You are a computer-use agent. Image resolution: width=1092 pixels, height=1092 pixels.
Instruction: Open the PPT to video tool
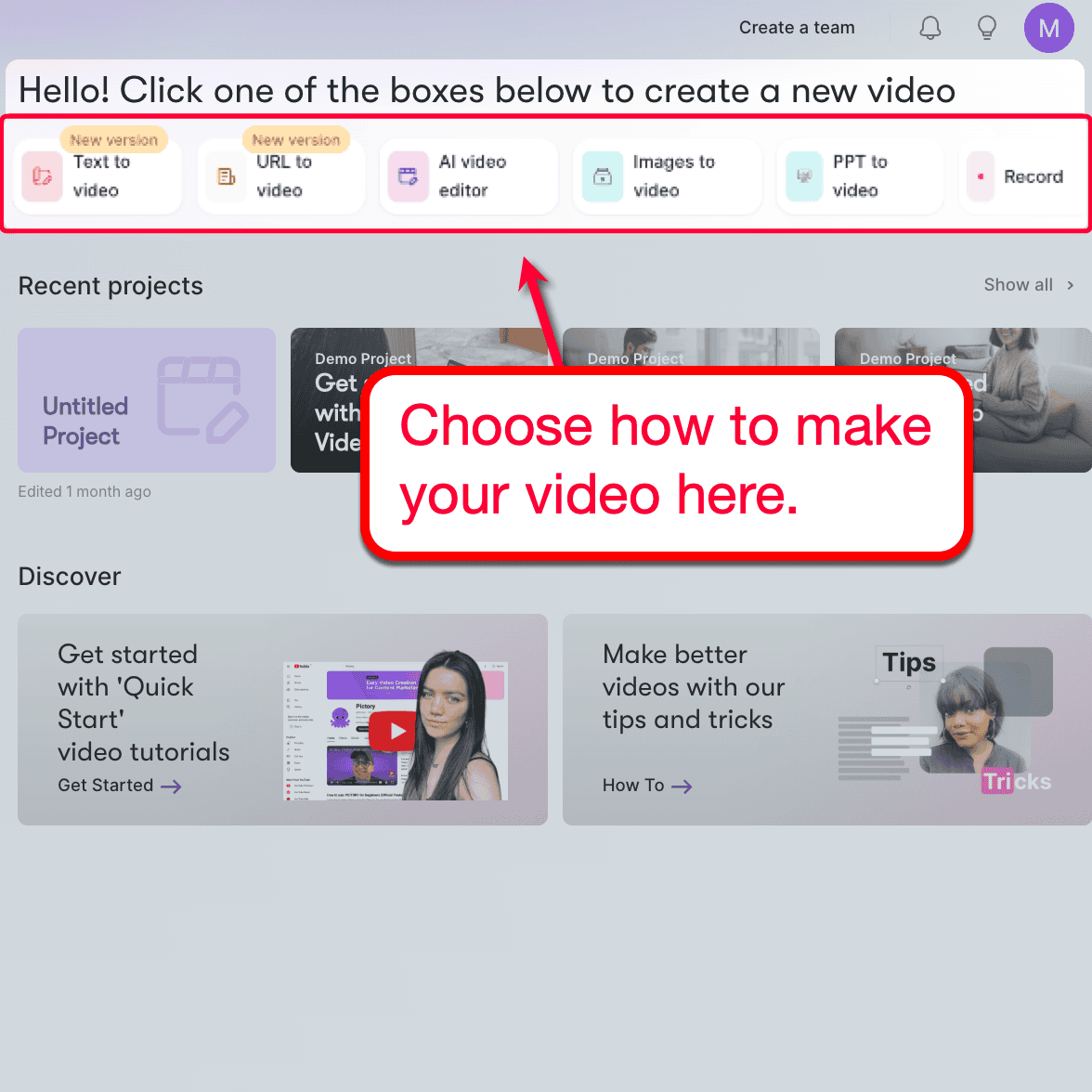859,176
